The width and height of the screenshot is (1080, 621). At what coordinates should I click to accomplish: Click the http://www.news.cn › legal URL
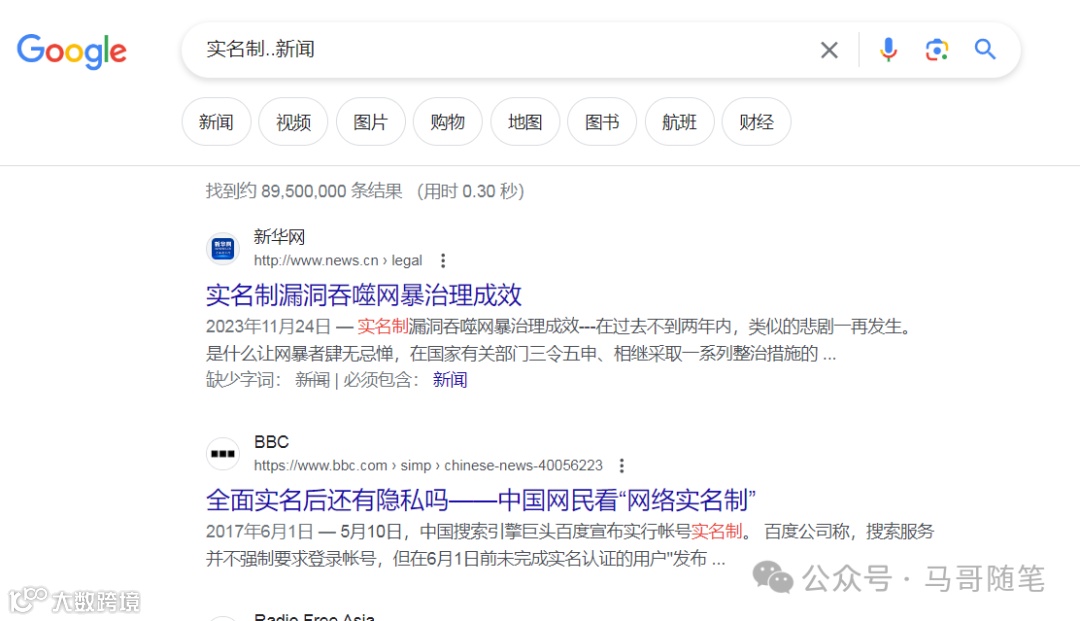338,260
